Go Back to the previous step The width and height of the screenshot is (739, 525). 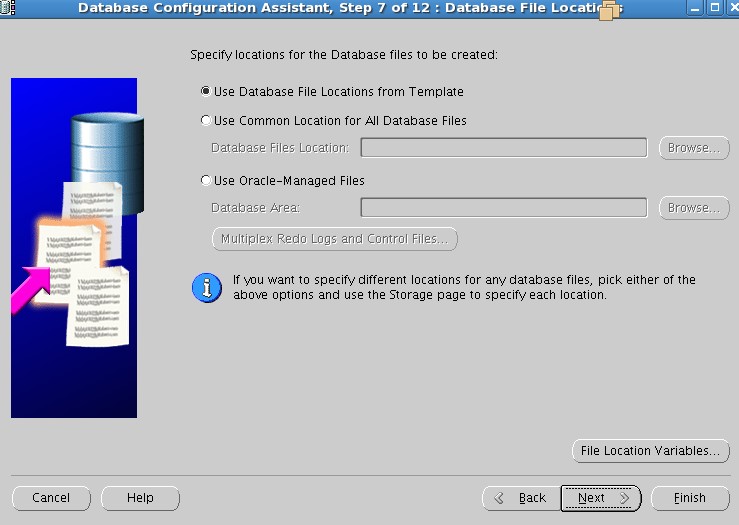(521, 498)
